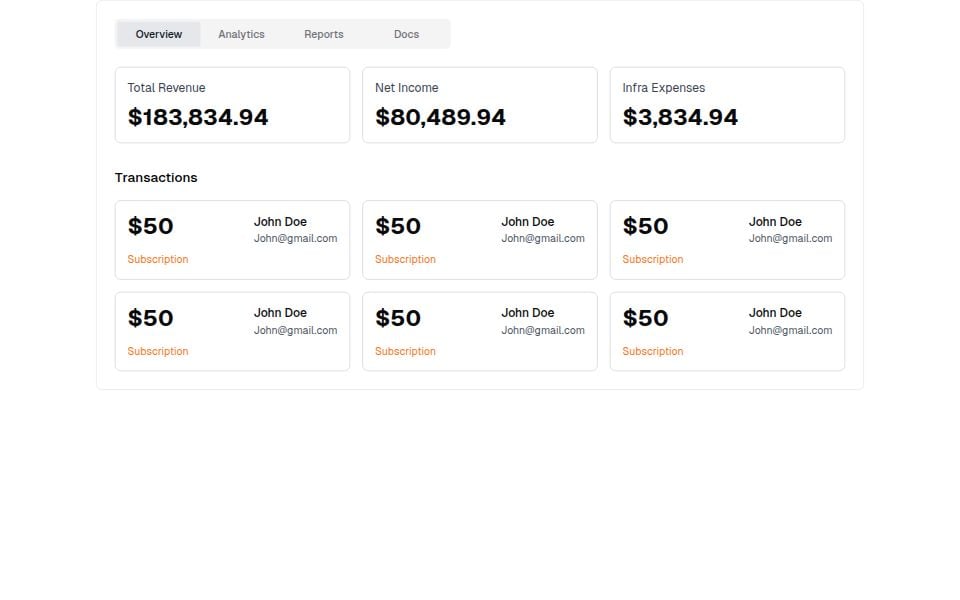The width and height of the screenshot is (960, 600).
Task: Click the Total Revenue amount $183,834.94
Action: [x=197, y=117]
